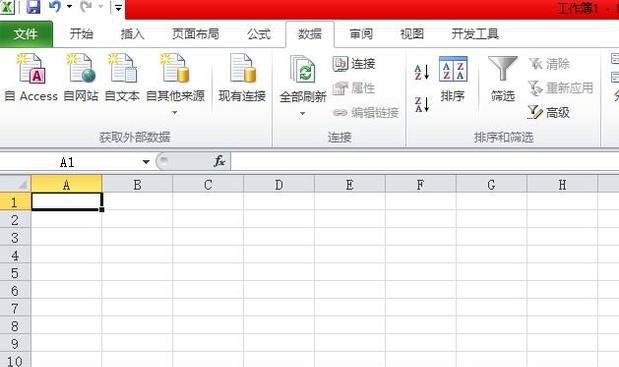Click the Excel application icon in title bar
This screenshot has width=619, height=367.
(x=7, y=7)
